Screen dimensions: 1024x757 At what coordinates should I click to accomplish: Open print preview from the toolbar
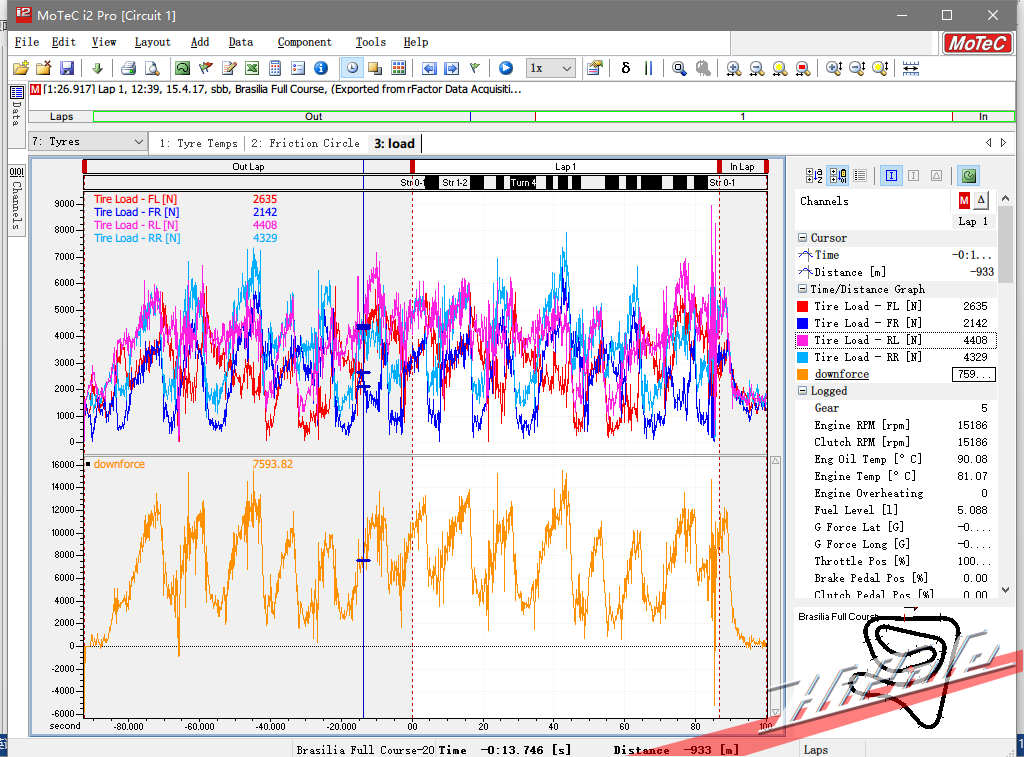[x=152, y=68]
